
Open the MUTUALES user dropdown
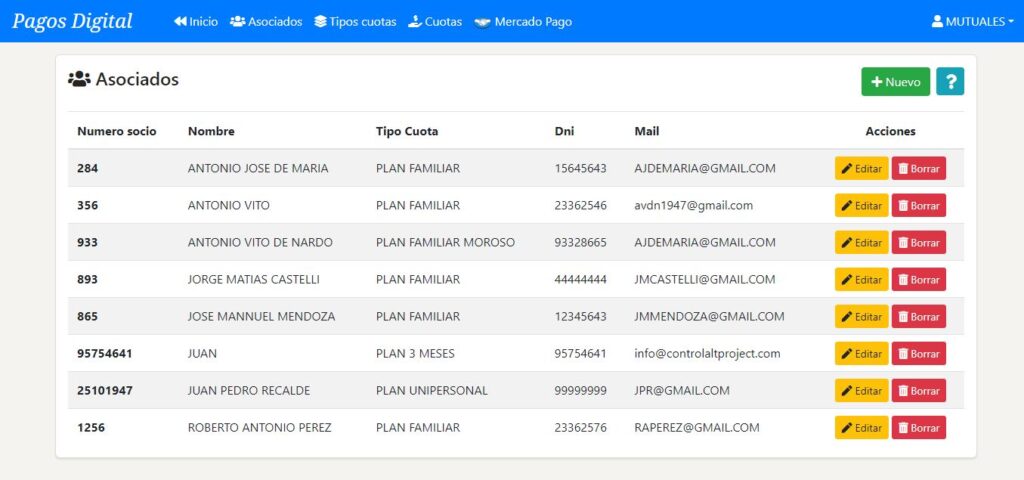click(967, 21)
